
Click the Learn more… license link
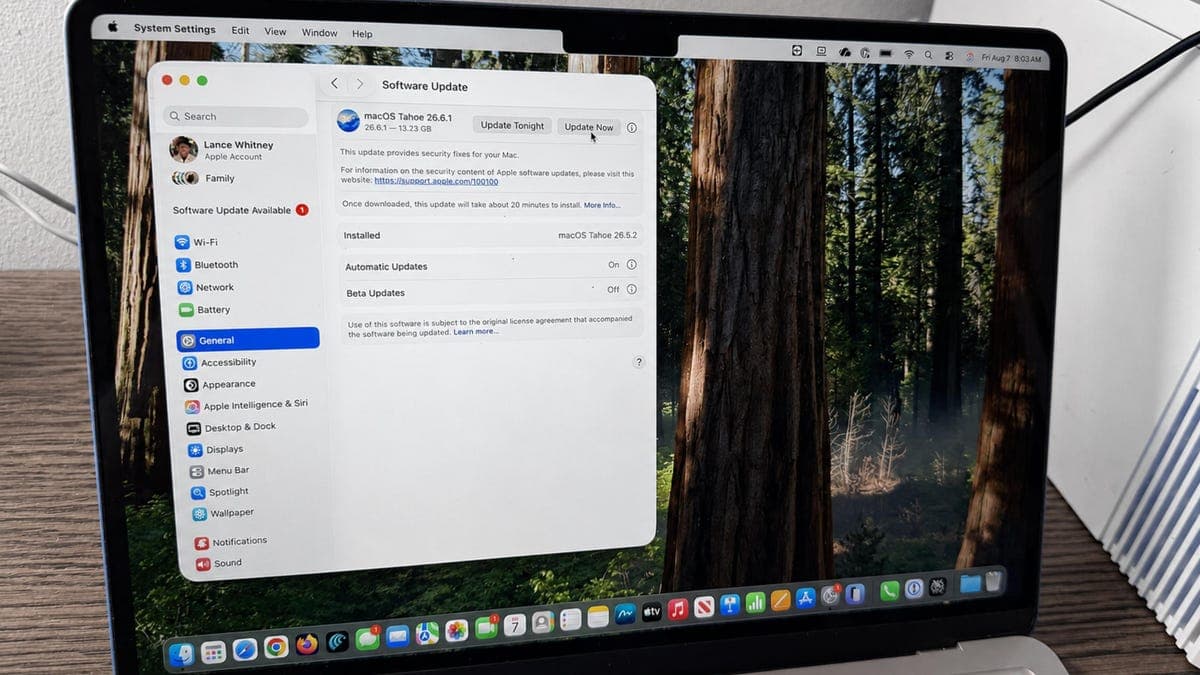pyautogui.click(x=475, y=331)
